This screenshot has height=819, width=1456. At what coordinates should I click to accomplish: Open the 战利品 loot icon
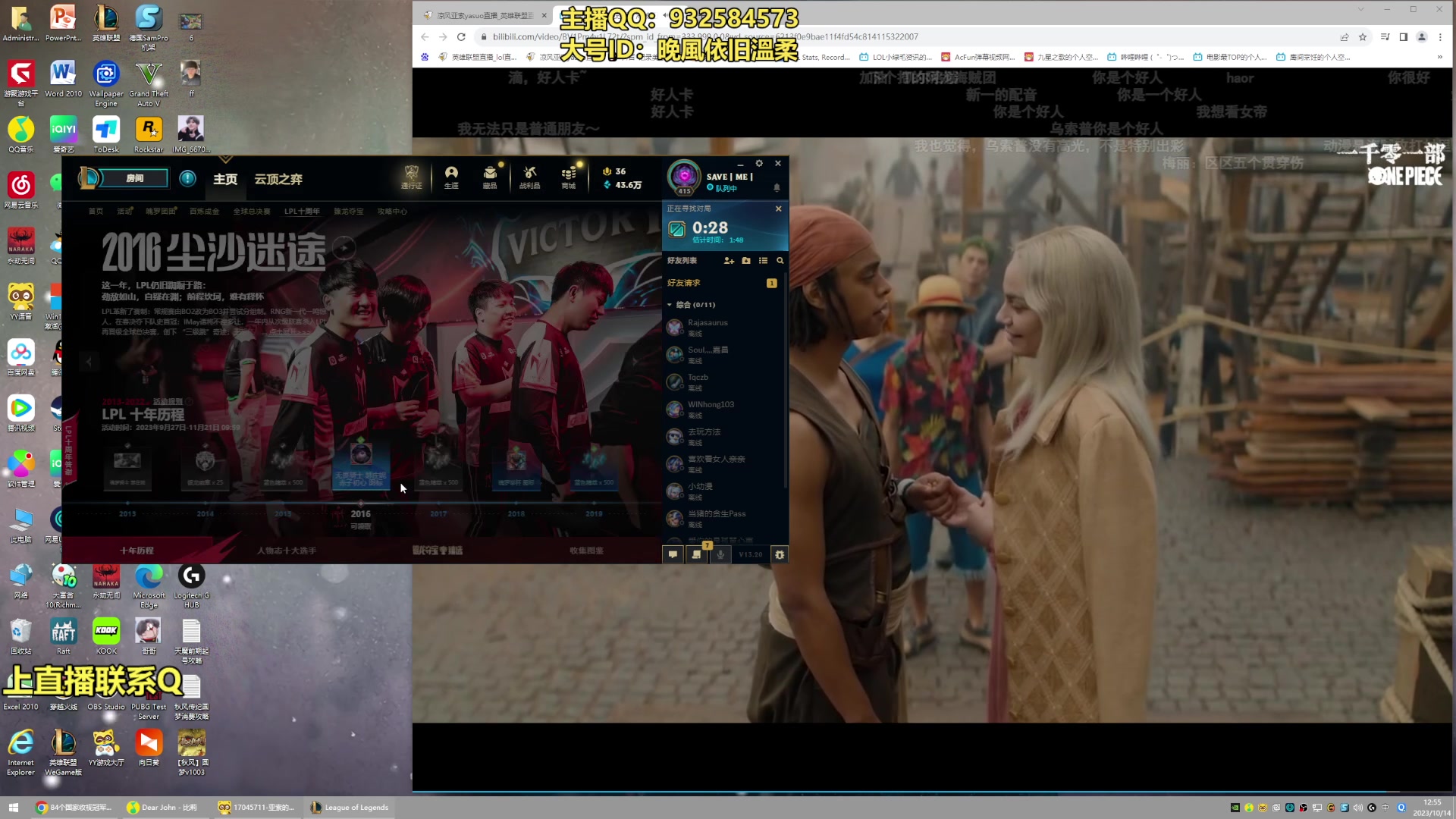pos(529,177)
